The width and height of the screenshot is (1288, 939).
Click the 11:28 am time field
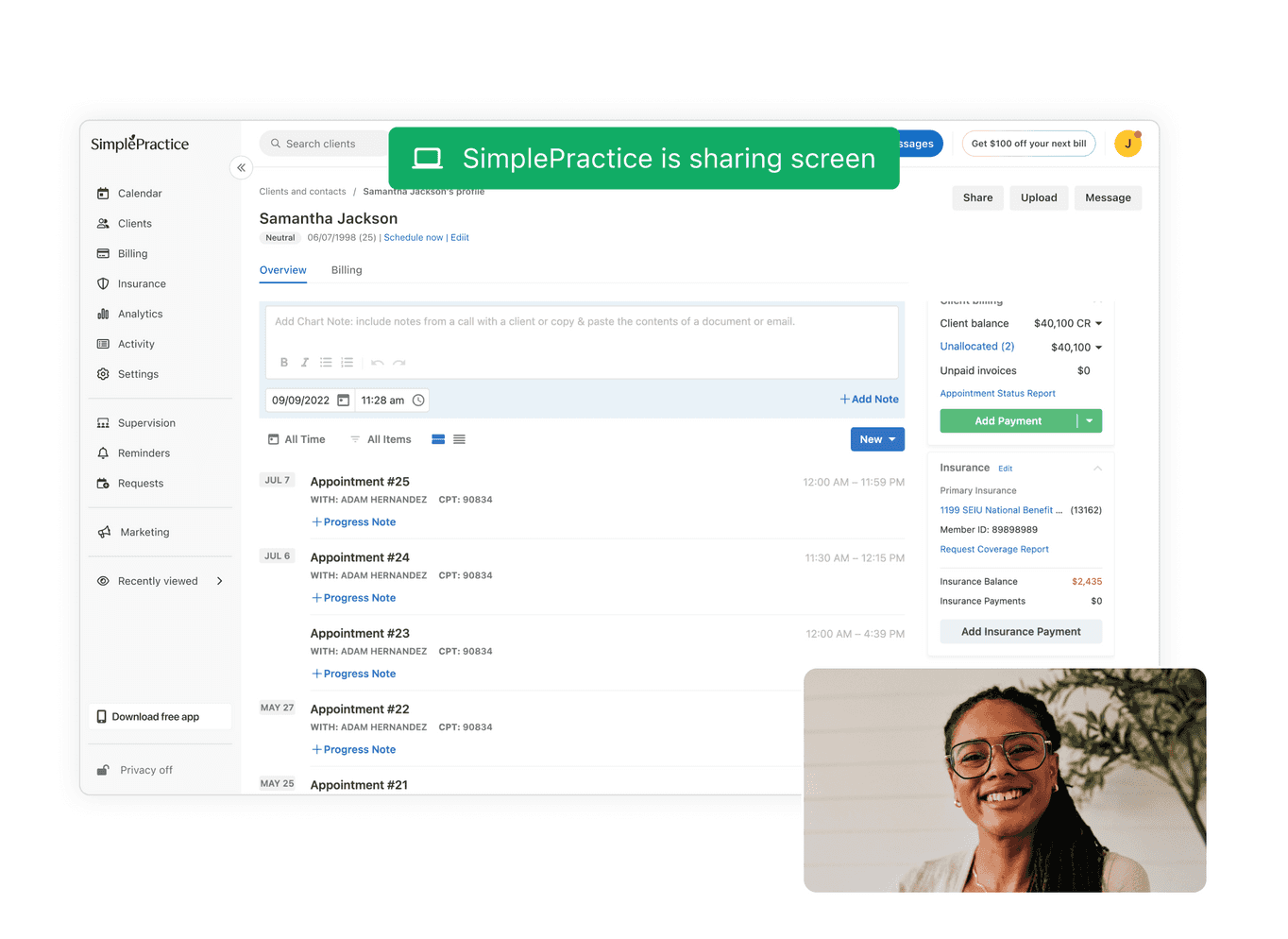392,401
